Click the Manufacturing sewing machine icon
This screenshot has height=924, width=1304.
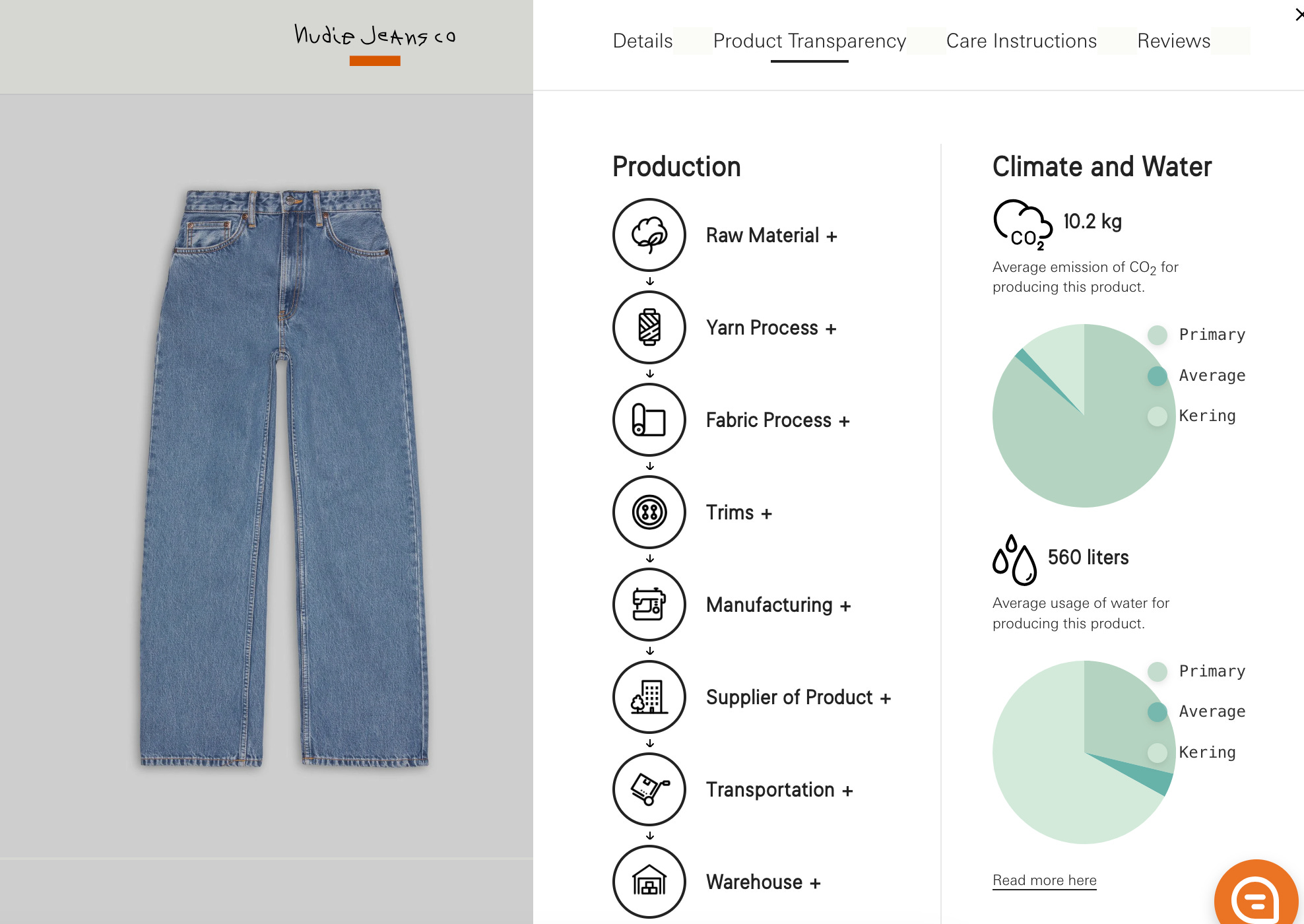[x=649, y=605]
